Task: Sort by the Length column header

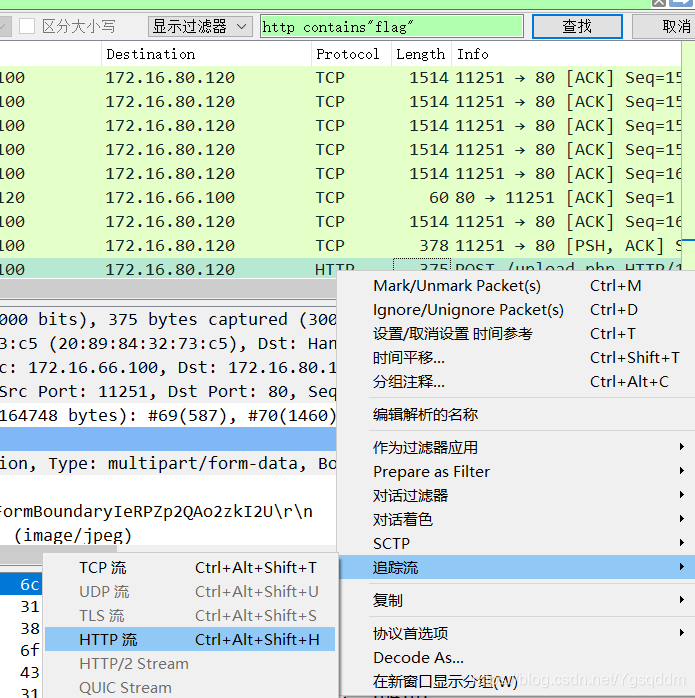Action: pos(420,54)
